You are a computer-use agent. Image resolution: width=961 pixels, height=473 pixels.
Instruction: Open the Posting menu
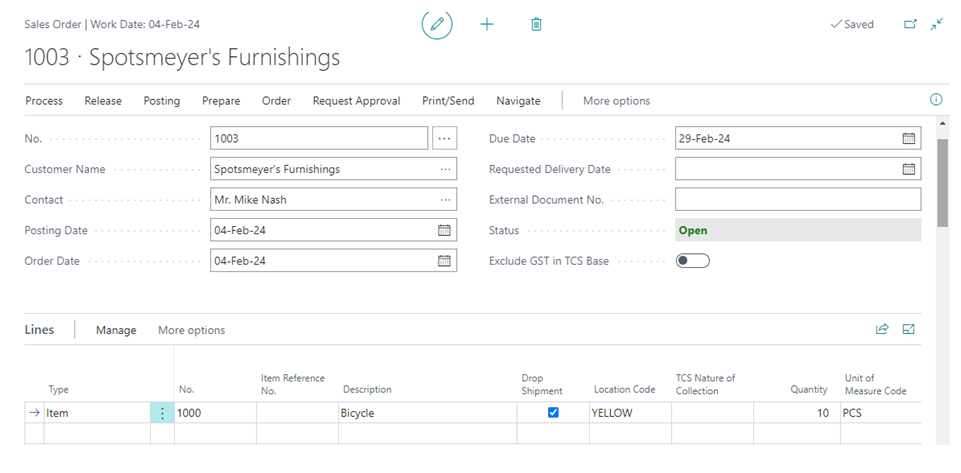[x=162, y=101]
